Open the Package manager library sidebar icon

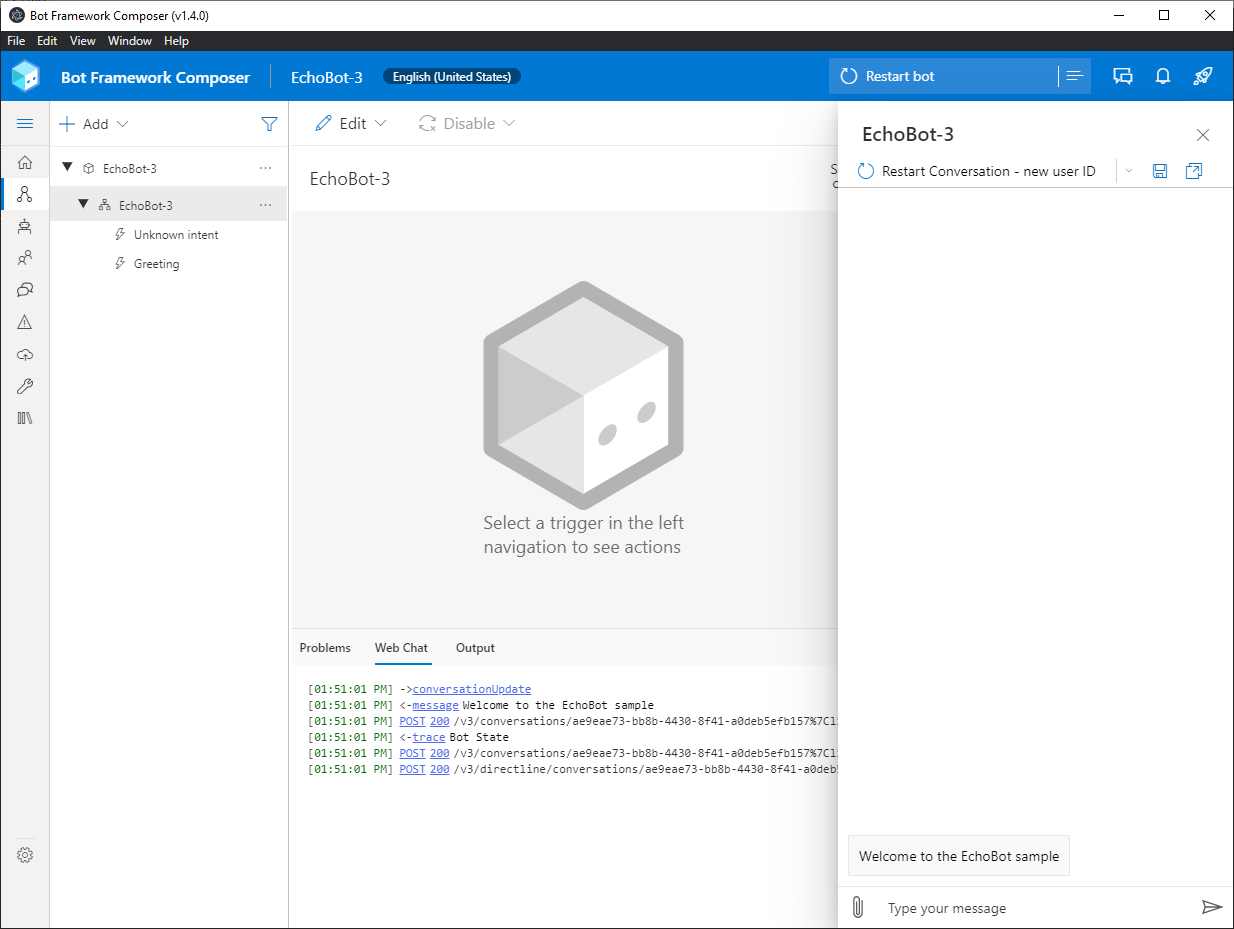click(x=25, y=418)
